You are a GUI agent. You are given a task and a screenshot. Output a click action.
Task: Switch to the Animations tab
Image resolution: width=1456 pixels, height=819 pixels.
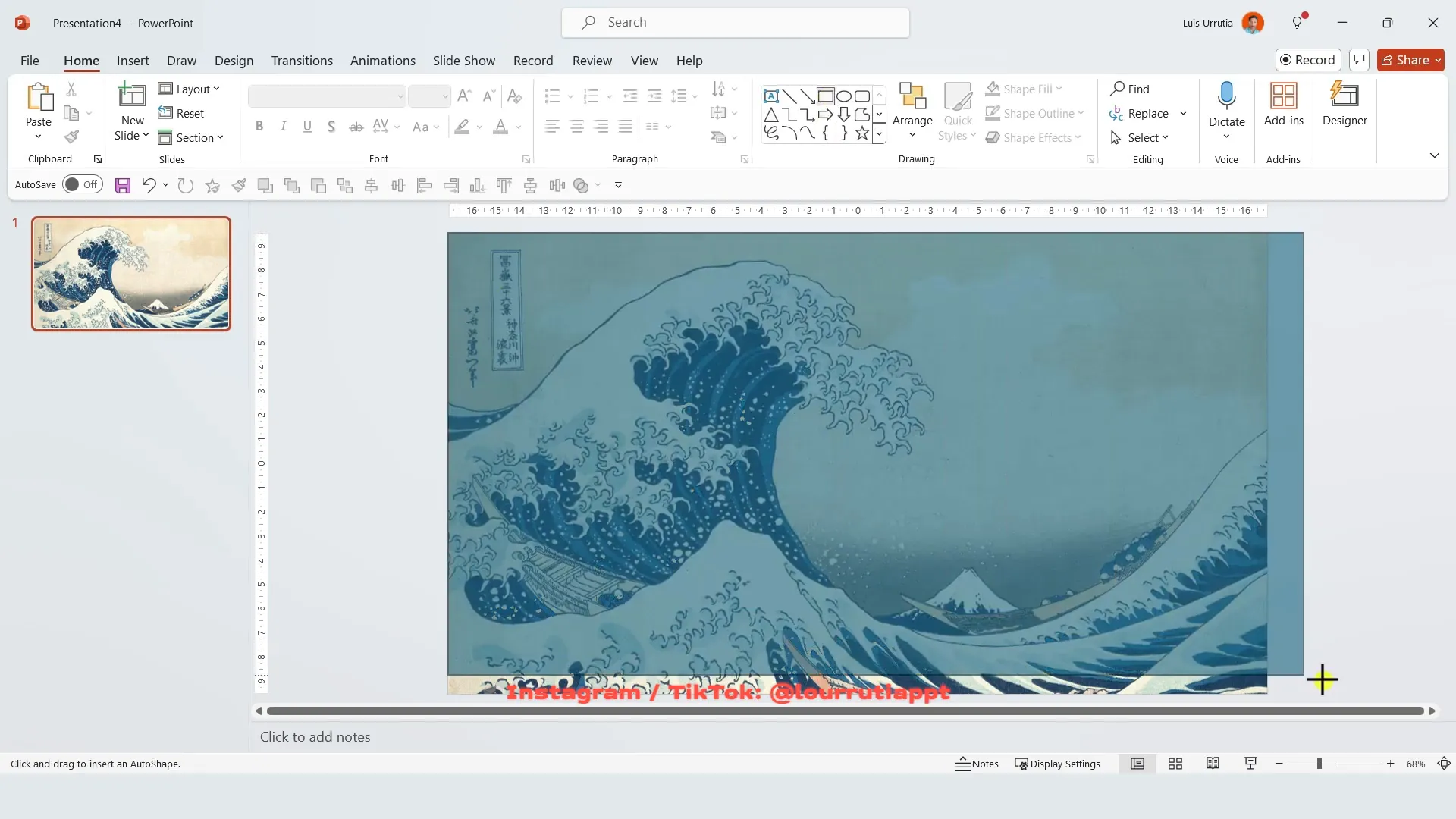click(382, 61)
